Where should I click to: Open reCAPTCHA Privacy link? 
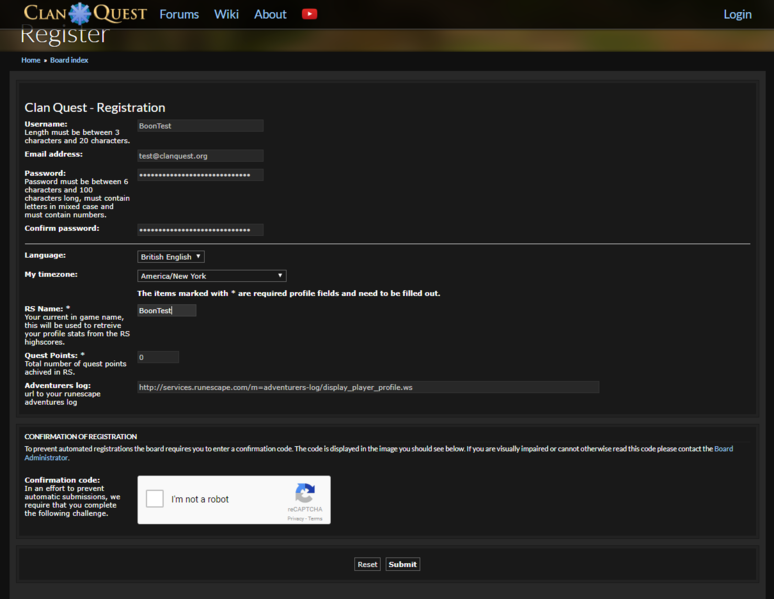tap(296, 519)
